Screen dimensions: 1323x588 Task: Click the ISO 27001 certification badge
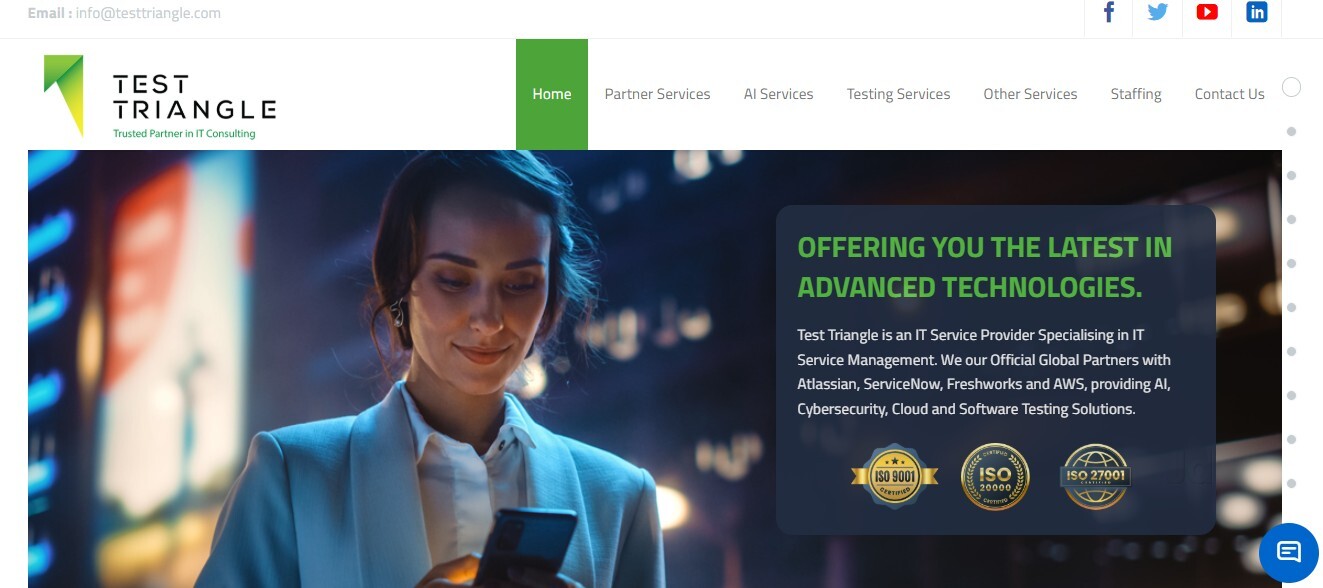[1095, 477]
